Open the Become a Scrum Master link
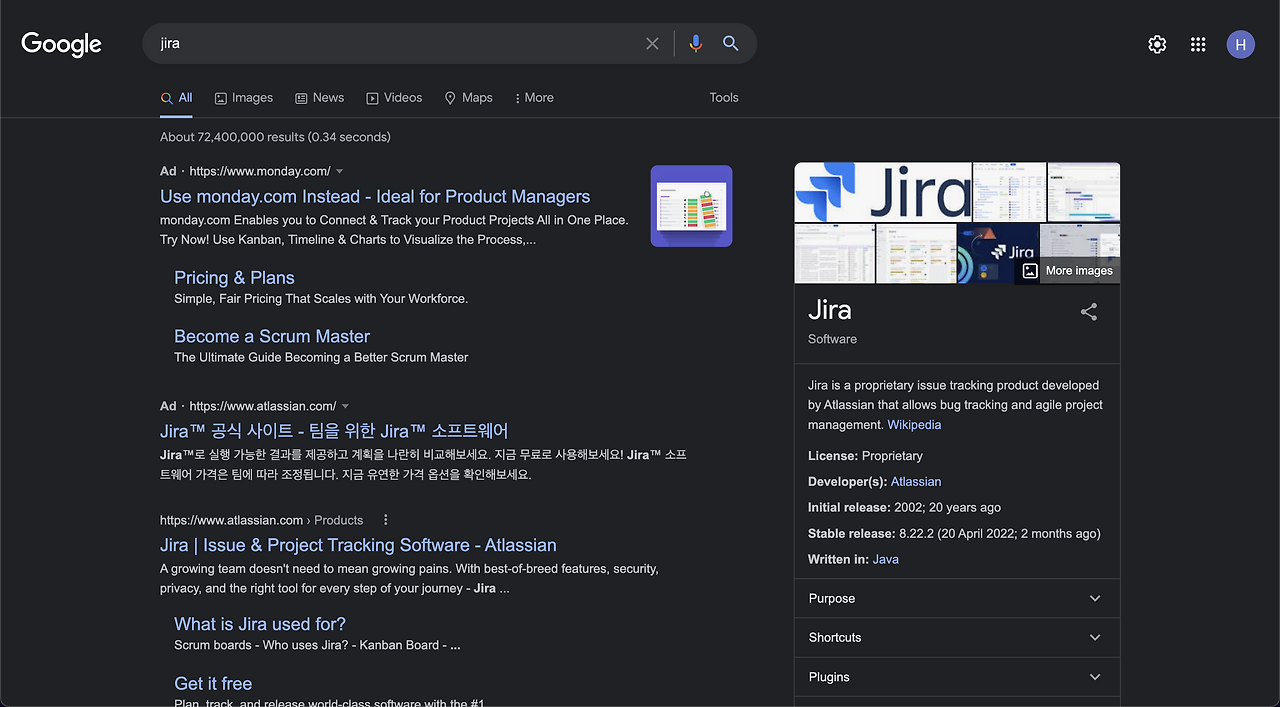The image size is (1280, 707). pyautogui.click(x=272, y=337)
